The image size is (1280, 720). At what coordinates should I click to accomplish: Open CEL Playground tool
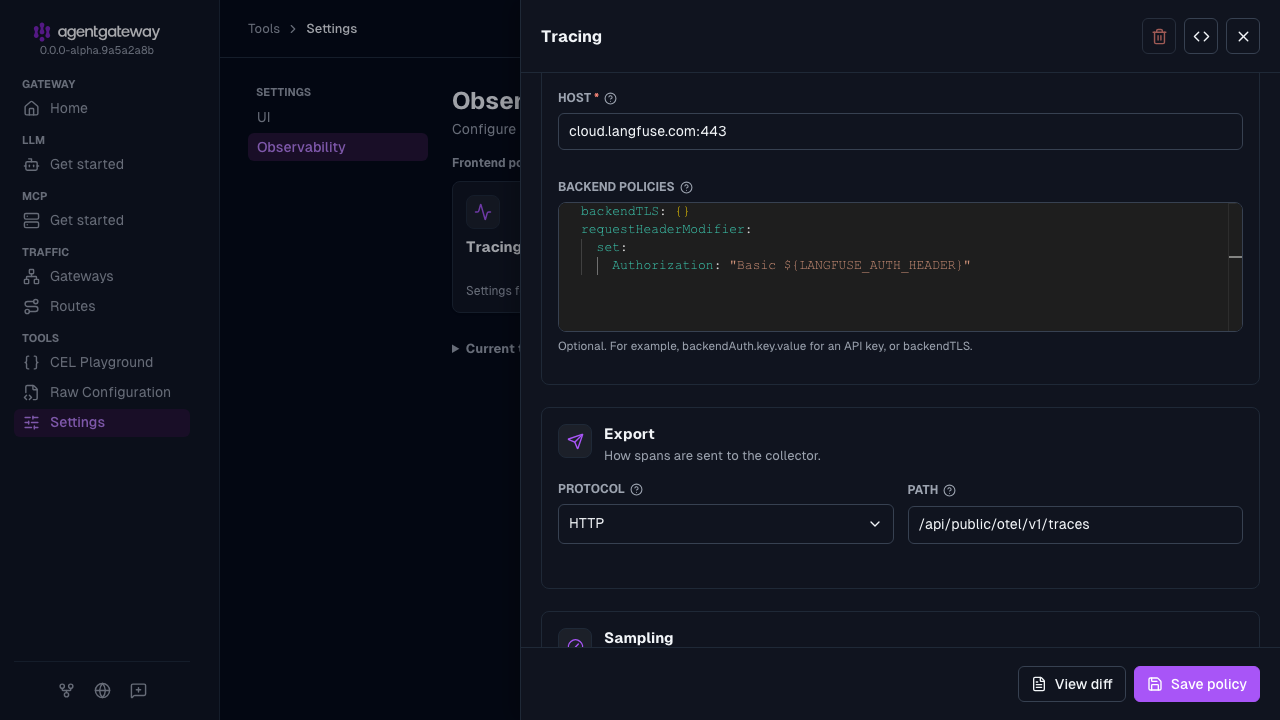click(x=102, y=362)
